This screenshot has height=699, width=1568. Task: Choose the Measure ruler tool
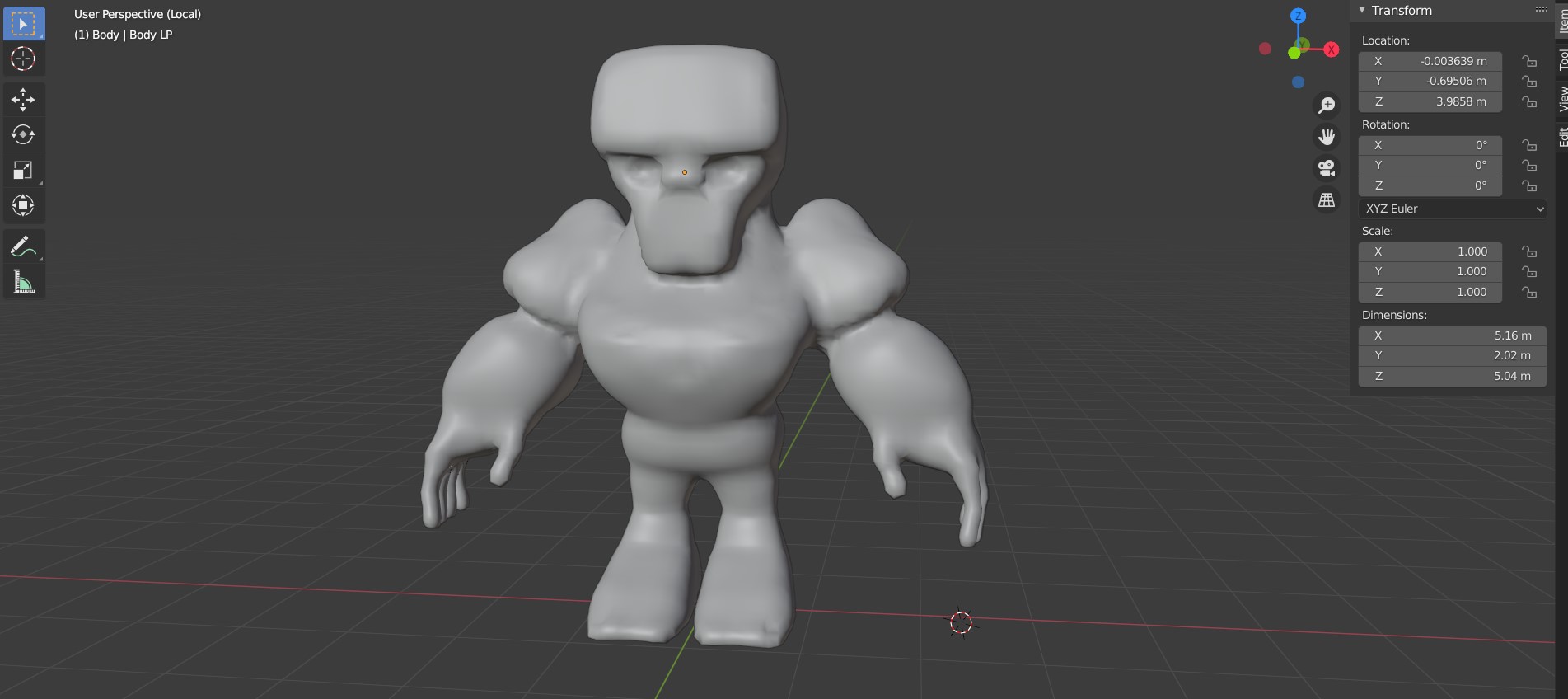pos(23,282)
